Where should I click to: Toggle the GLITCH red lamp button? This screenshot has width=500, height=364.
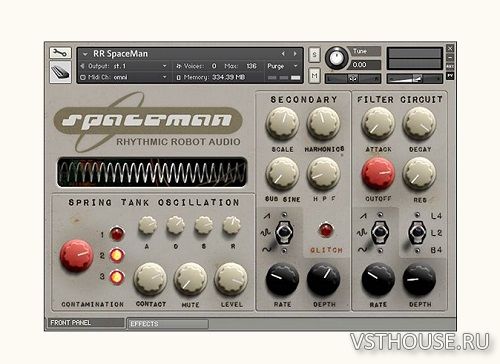(326, 230)
